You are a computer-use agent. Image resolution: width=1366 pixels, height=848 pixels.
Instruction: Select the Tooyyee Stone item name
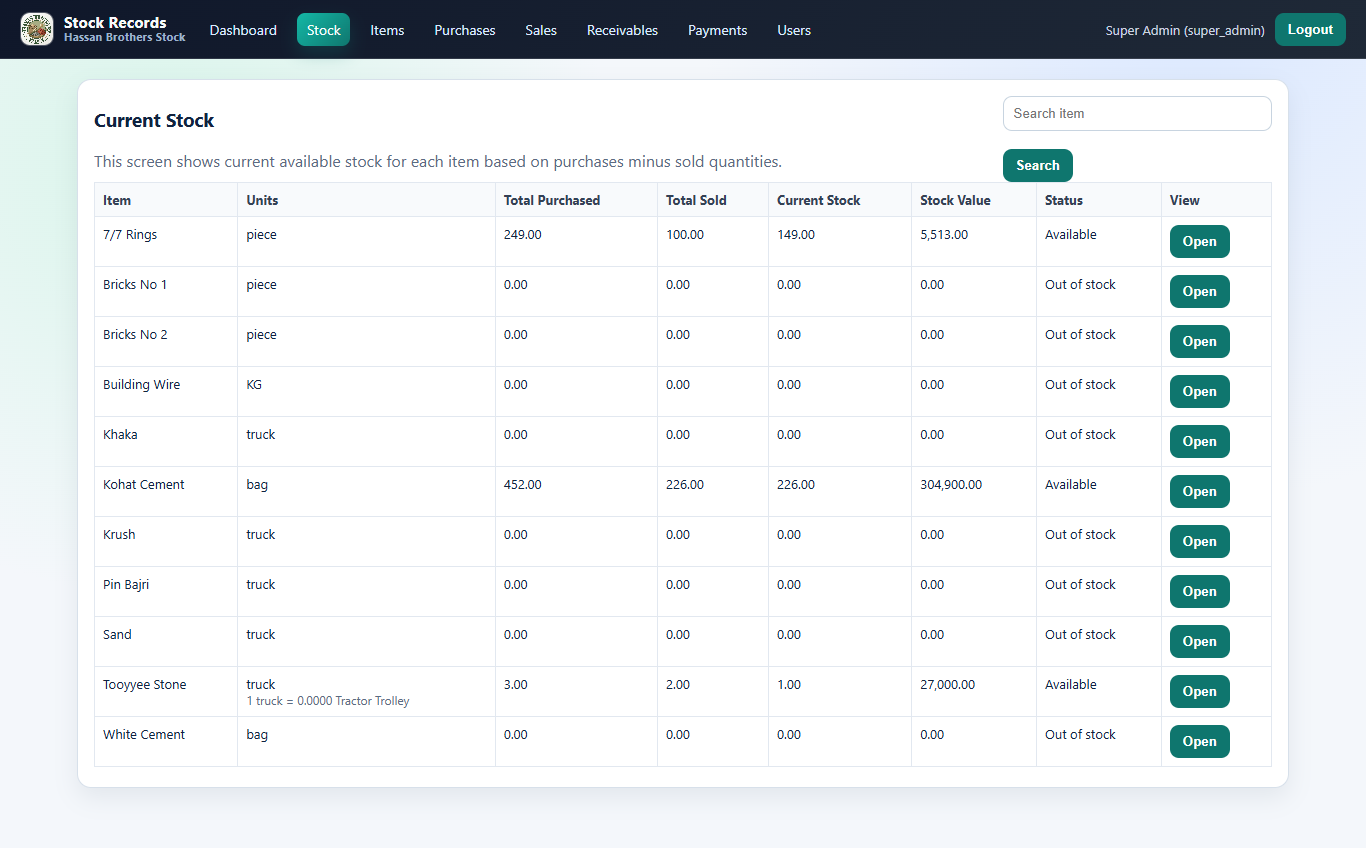[x=145, y=685]
